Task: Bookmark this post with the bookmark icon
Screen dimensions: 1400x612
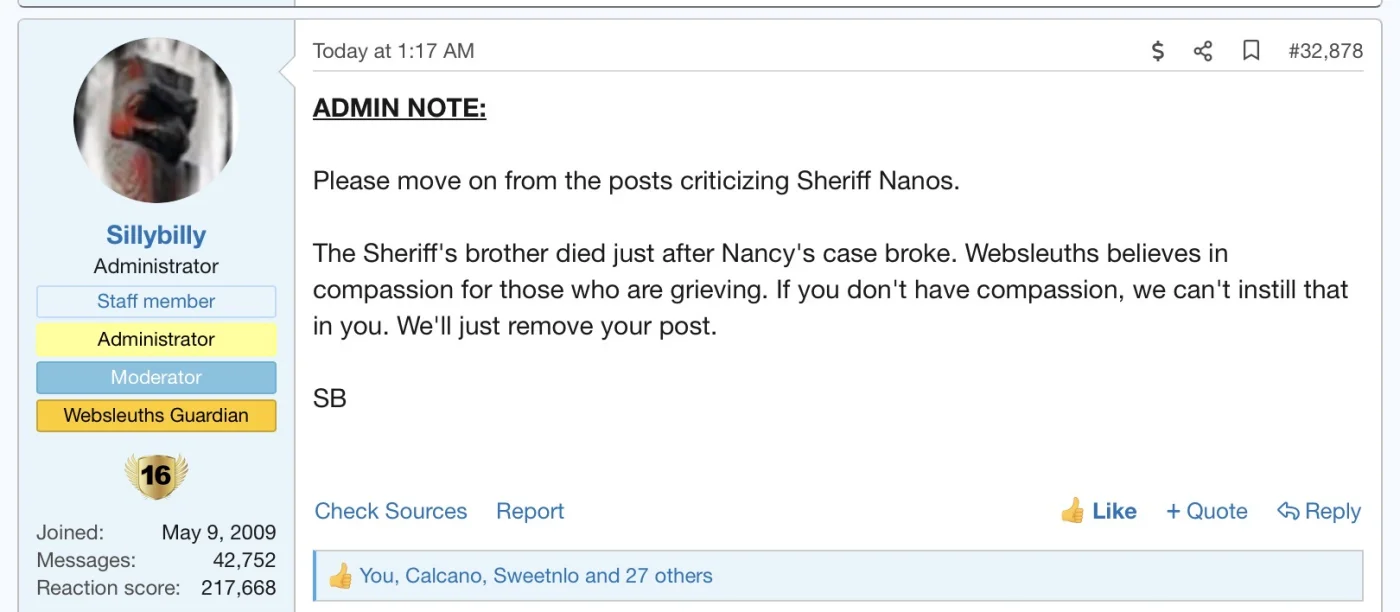Action: 1250,51
